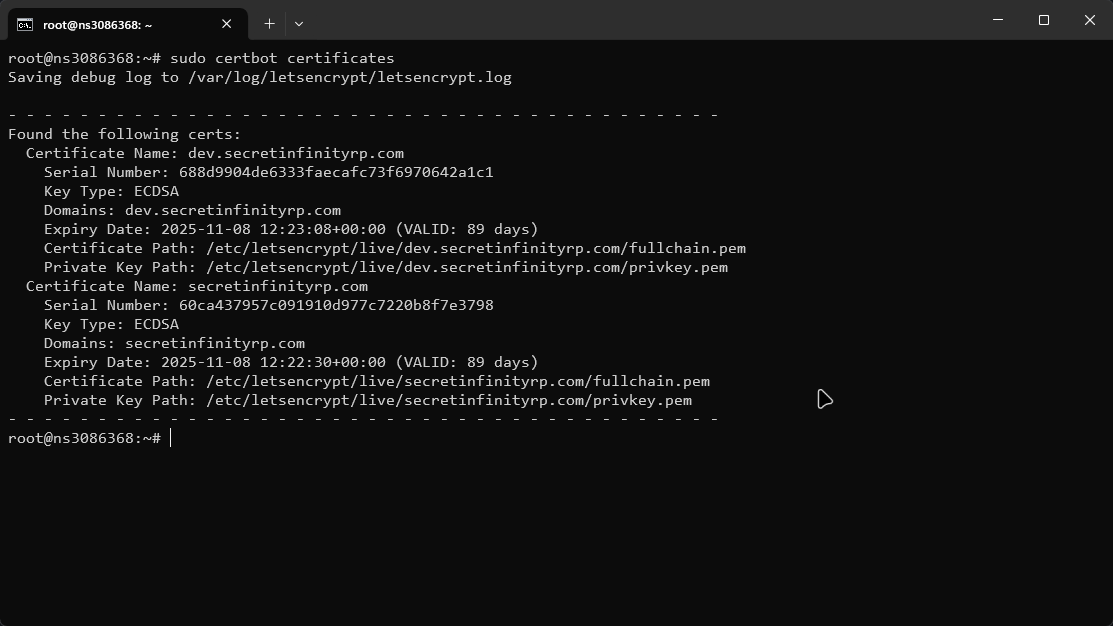1113x626 pixels.
Task: Click the serial number starting with 60ca4379
Action: pos(336,305)
